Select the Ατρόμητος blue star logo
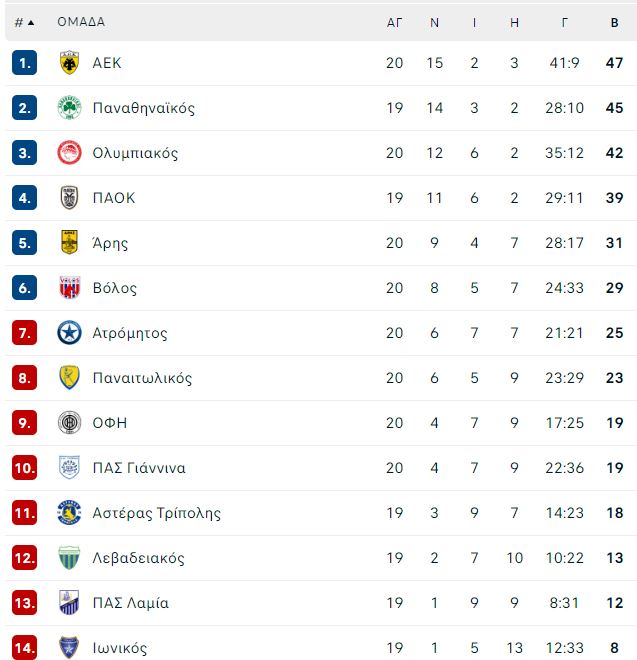This screenshot has height=660, width=637. tap(69, 333)
